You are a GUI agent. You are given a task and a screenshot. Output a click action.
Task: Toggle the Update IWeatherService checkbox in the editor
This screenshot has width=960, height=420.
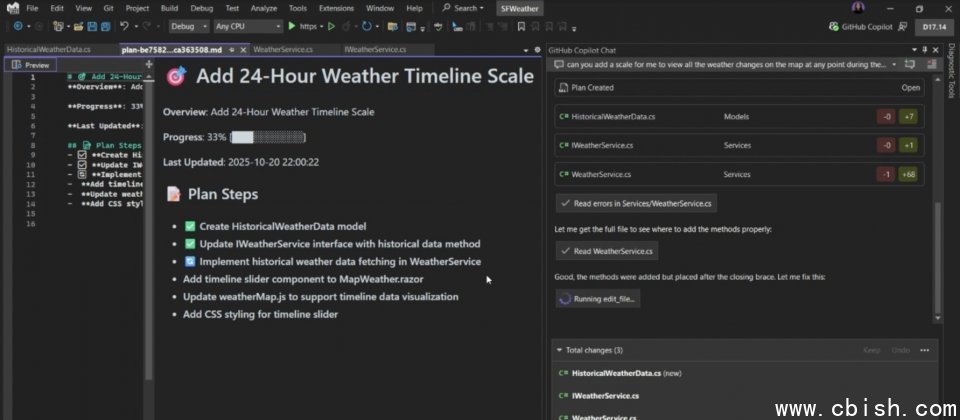(x=82, y=164)
